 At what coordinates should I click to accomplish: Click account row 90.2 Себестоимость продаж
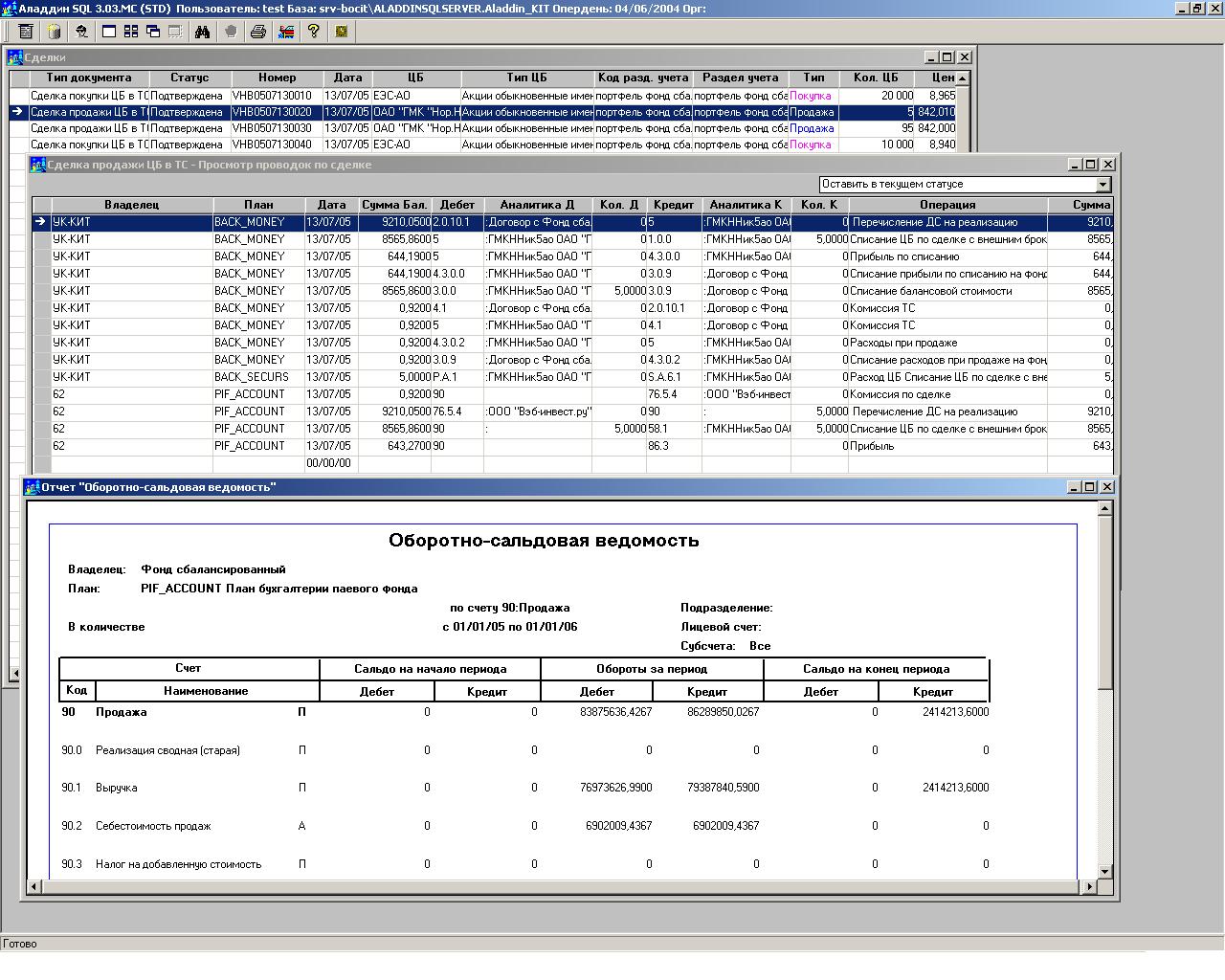tap(524, 826)
